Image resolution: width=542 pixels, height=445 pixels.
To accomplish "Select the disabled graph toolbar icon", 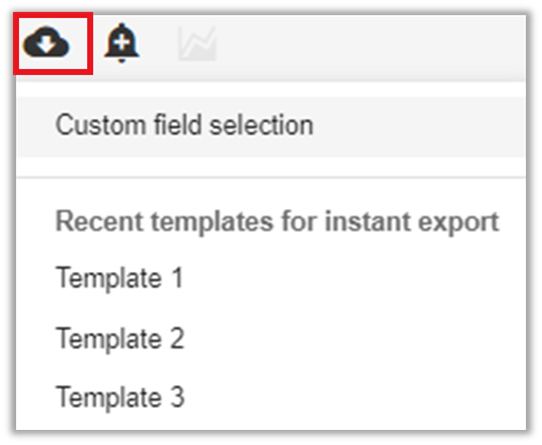I will (197, 44).
